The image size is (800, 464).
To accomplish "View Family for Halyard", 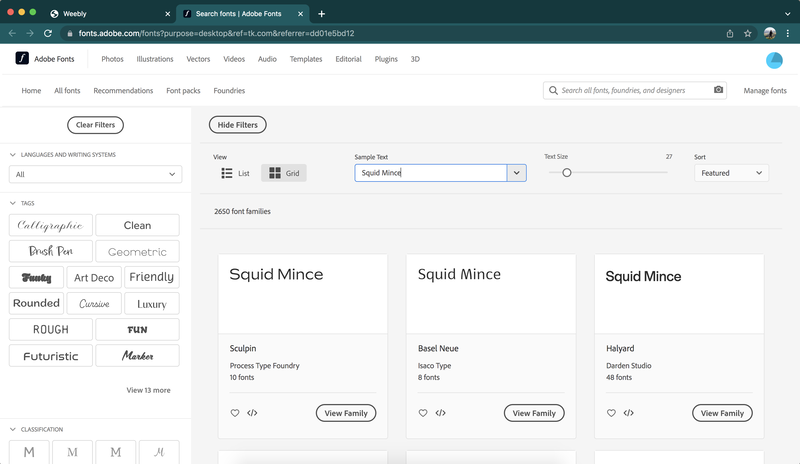I will (722, 413).
